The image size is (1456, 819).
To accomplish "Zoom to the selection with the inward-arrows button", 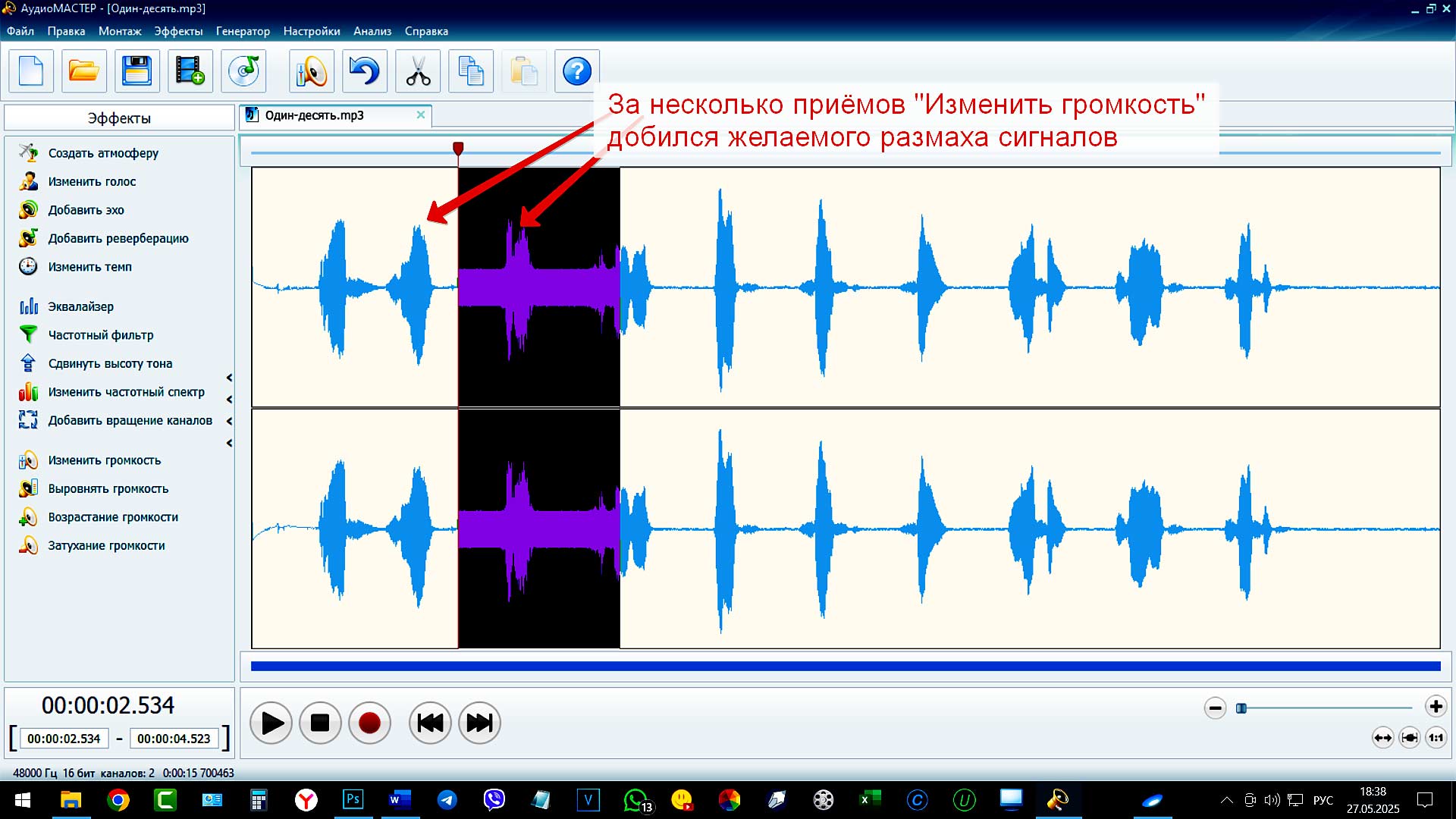I will pyautogui.click(x=1410, y=738).
